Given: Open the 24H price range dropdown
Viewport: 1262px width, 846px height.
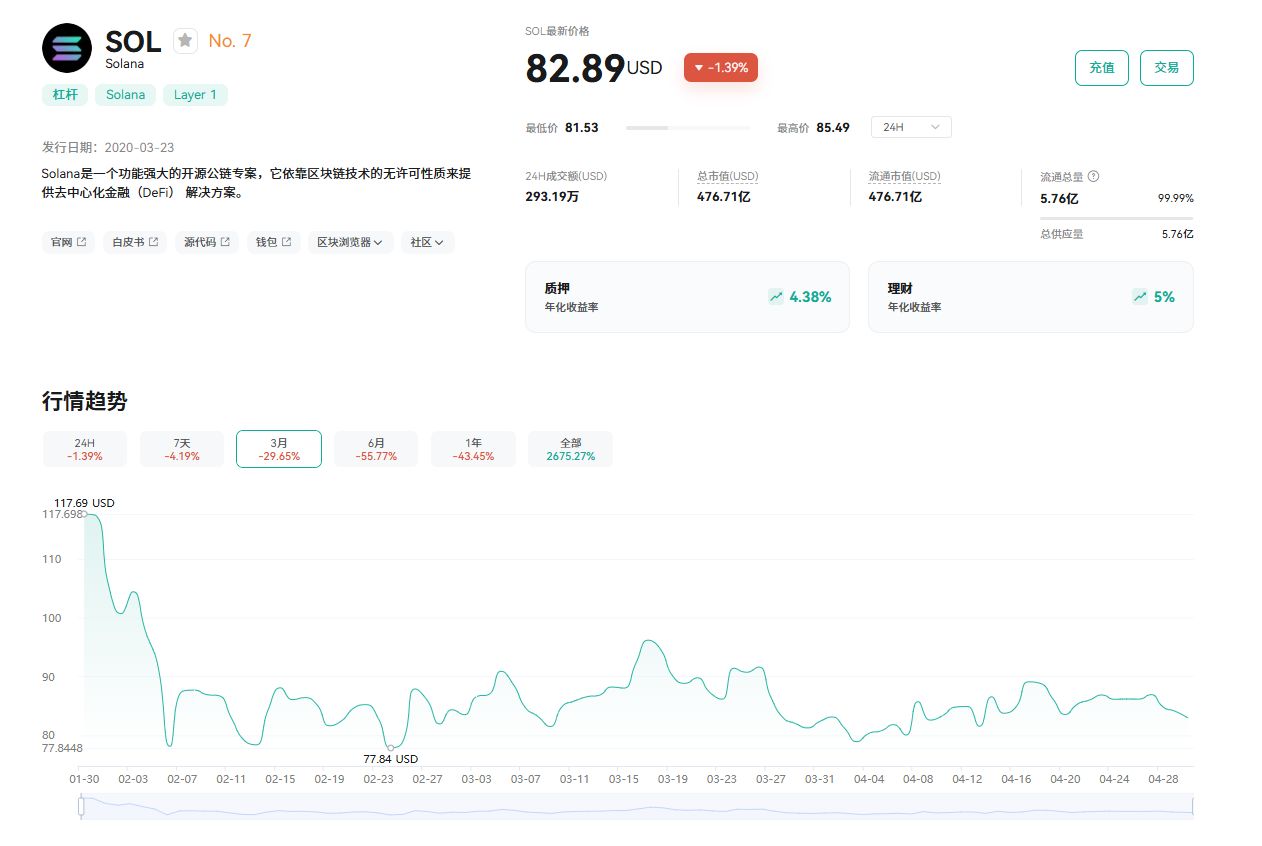Looking at the screenshot, I should click(x=911, y=127).
